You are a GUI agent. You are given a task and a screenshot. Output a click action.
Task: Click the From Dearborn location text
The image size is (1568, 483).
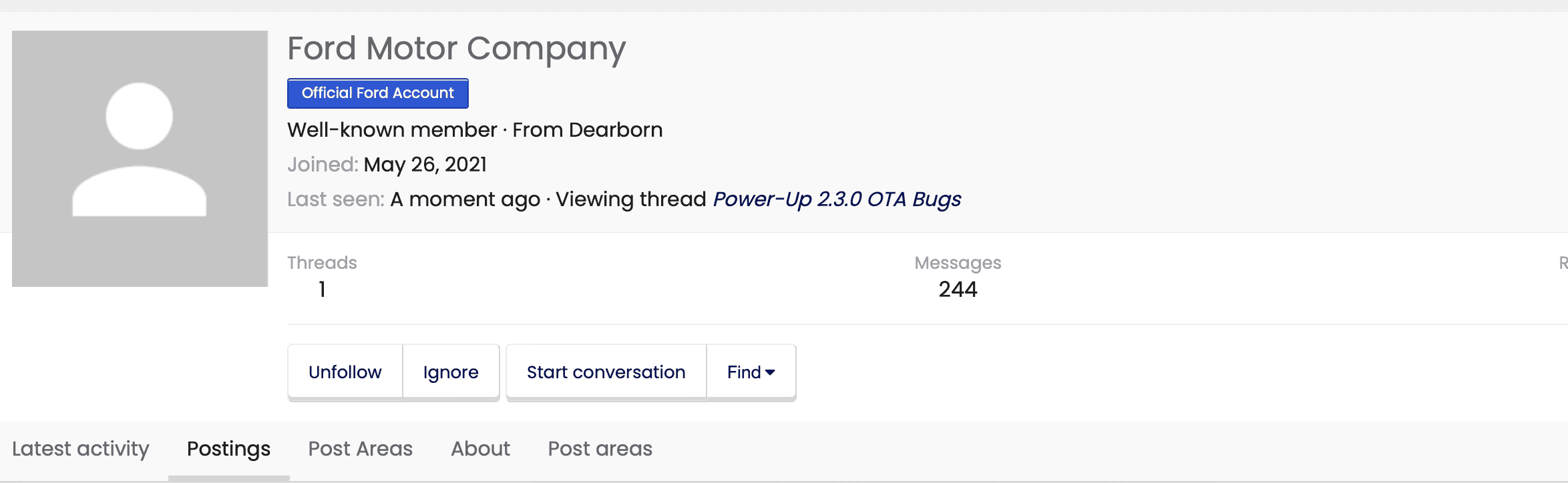tap(587, 130)
